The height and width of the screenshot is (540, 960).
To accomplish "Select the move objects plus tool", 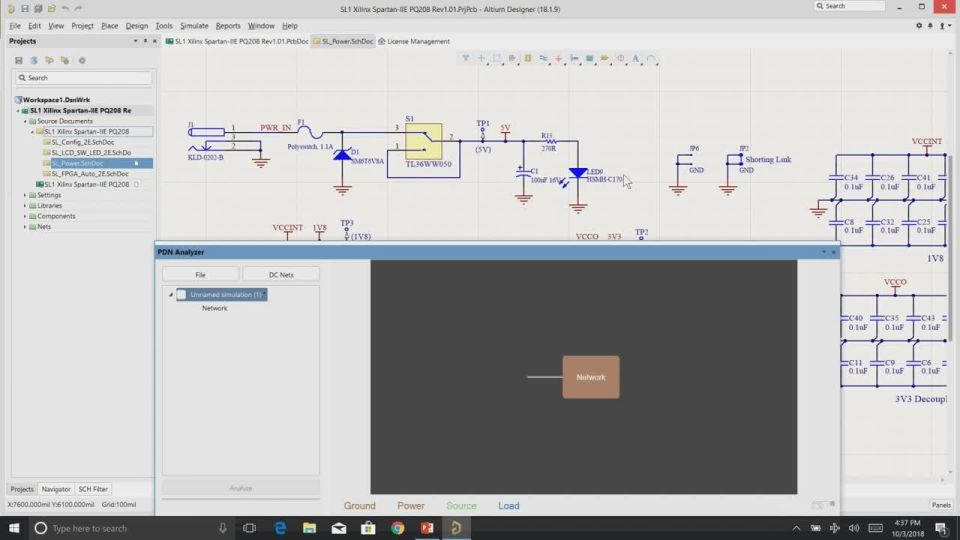I will 481,58.
